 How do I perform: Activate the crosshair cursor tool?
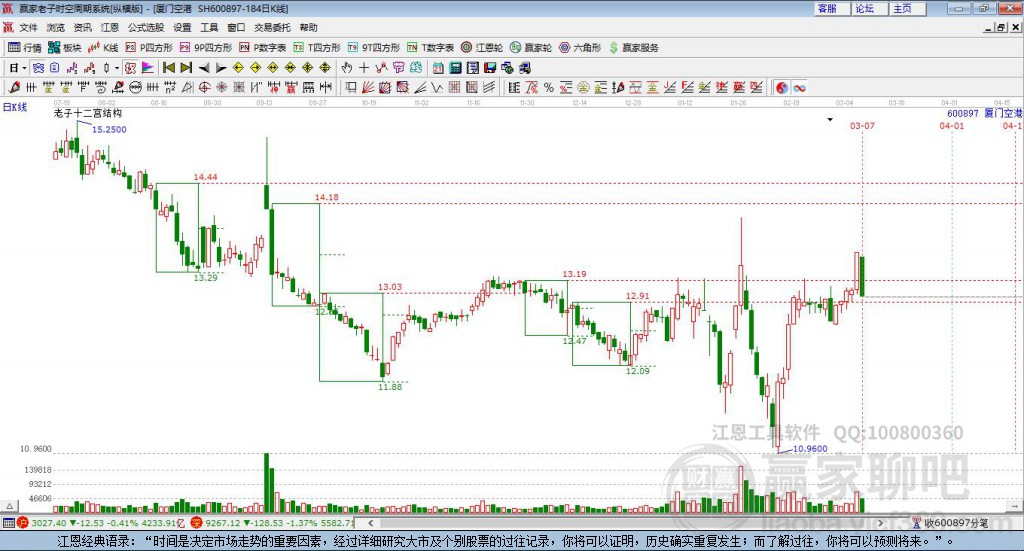pos(364,68)
